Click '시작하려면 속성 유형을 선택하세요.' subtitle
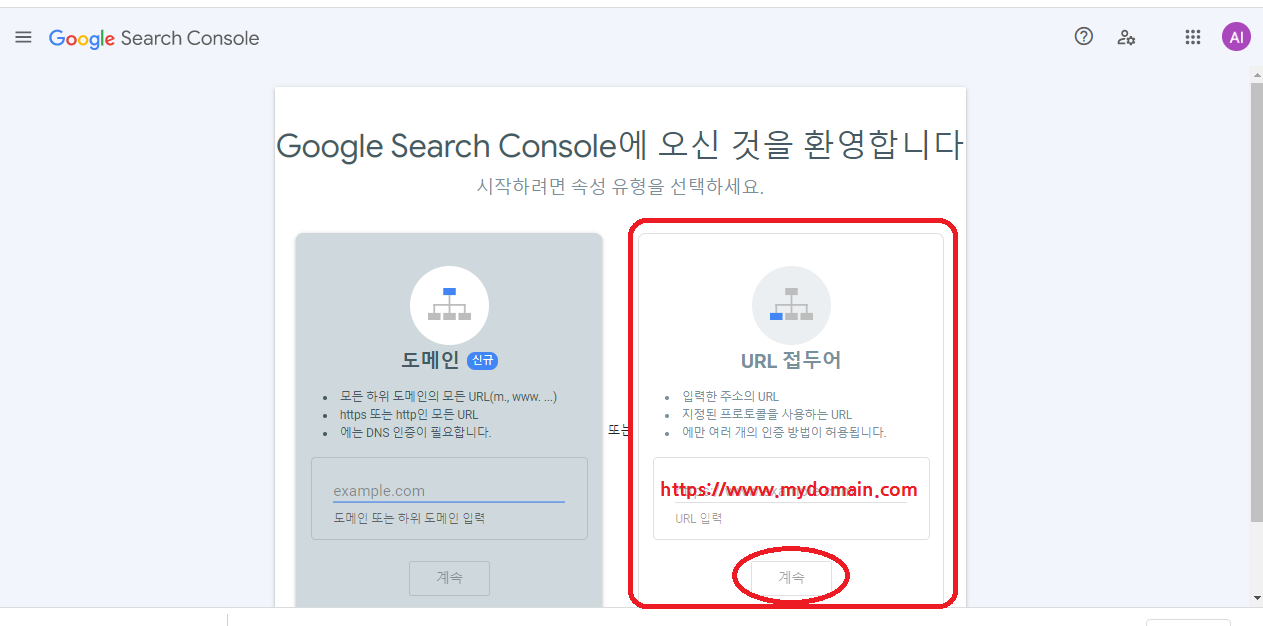This screenshot has width=1263, height=626. pos(620,187)
